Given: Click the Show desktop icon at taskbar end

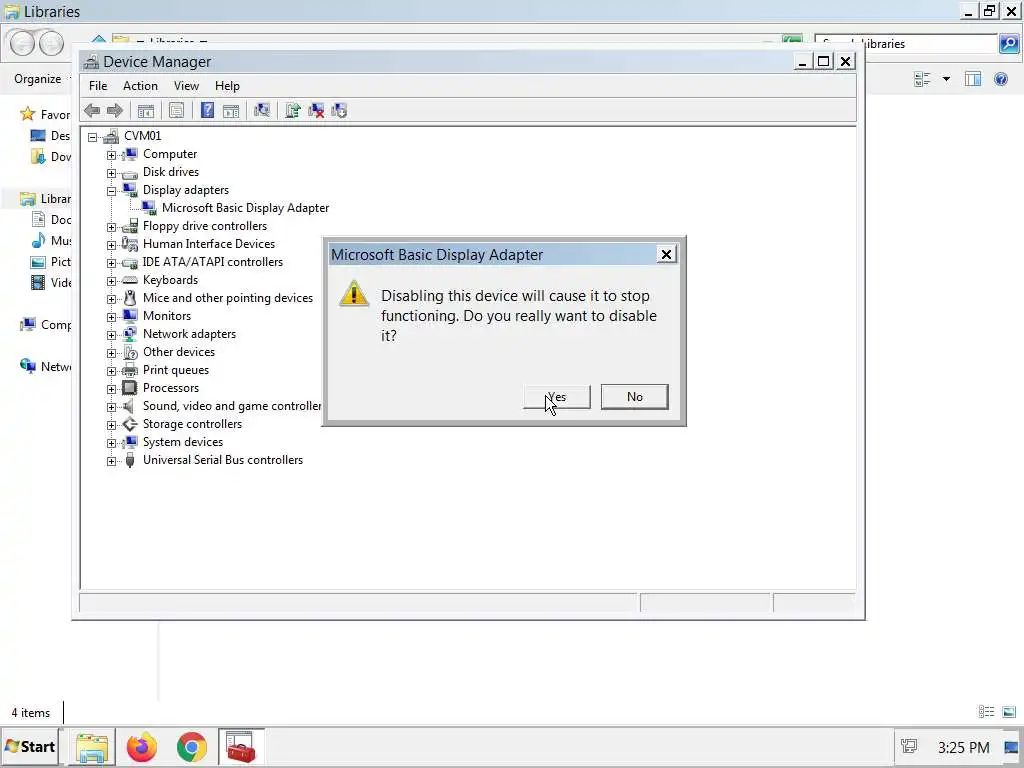Looking at the screenshot, I should click(x=1012, y=747).
